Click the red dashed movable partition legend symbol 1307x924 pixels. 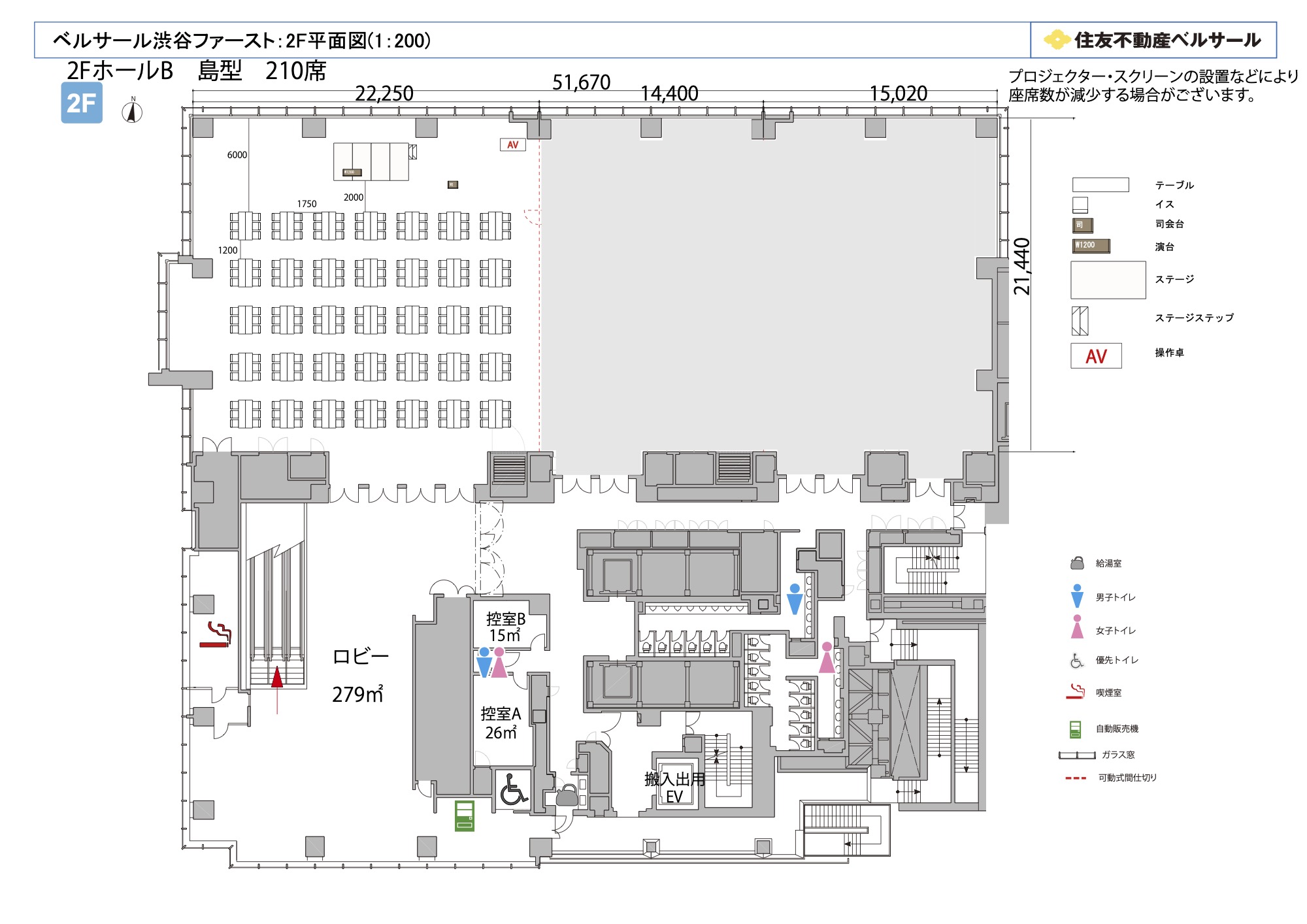pos(1076,778)
